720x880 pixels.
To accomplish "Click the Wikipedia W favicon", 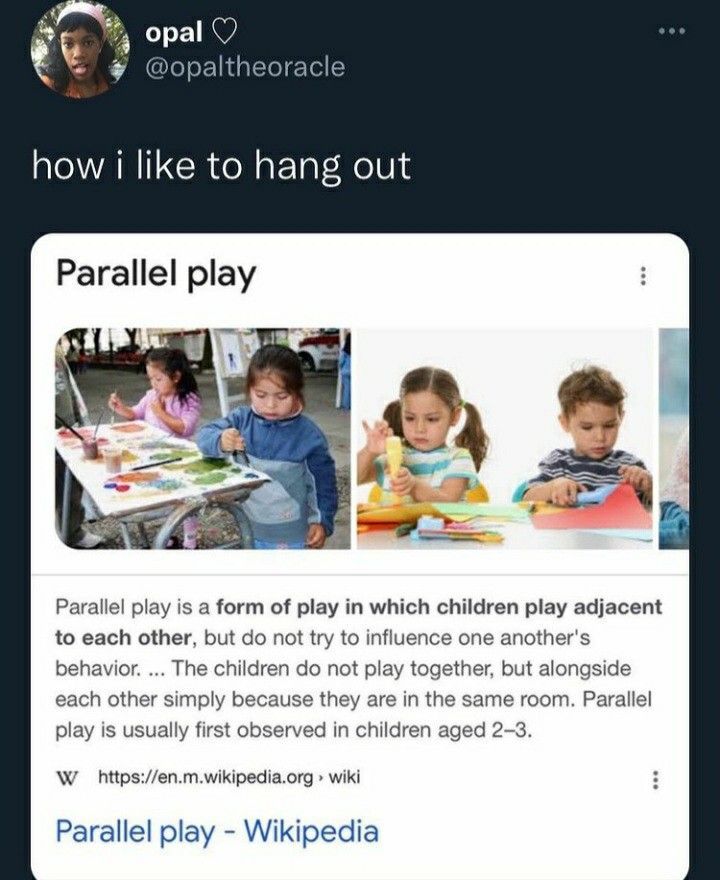I will 66,778.
